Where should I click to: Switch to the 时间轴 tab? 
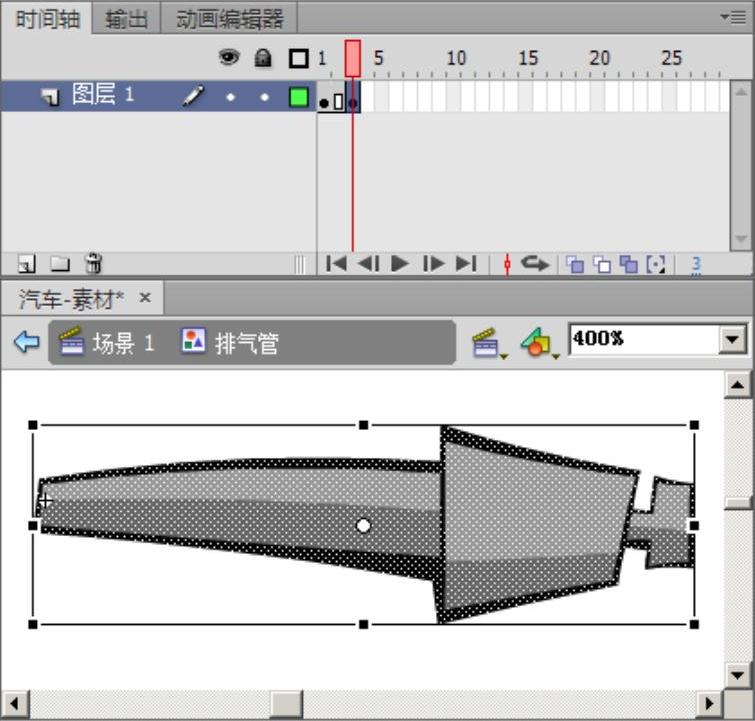click(x=47, y=19)
